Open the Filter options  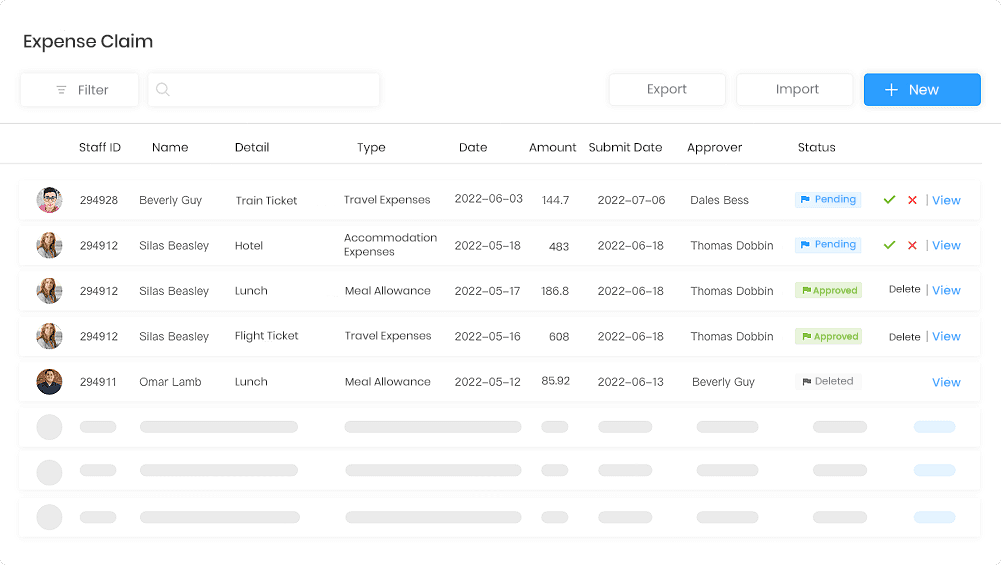(80, 90)
